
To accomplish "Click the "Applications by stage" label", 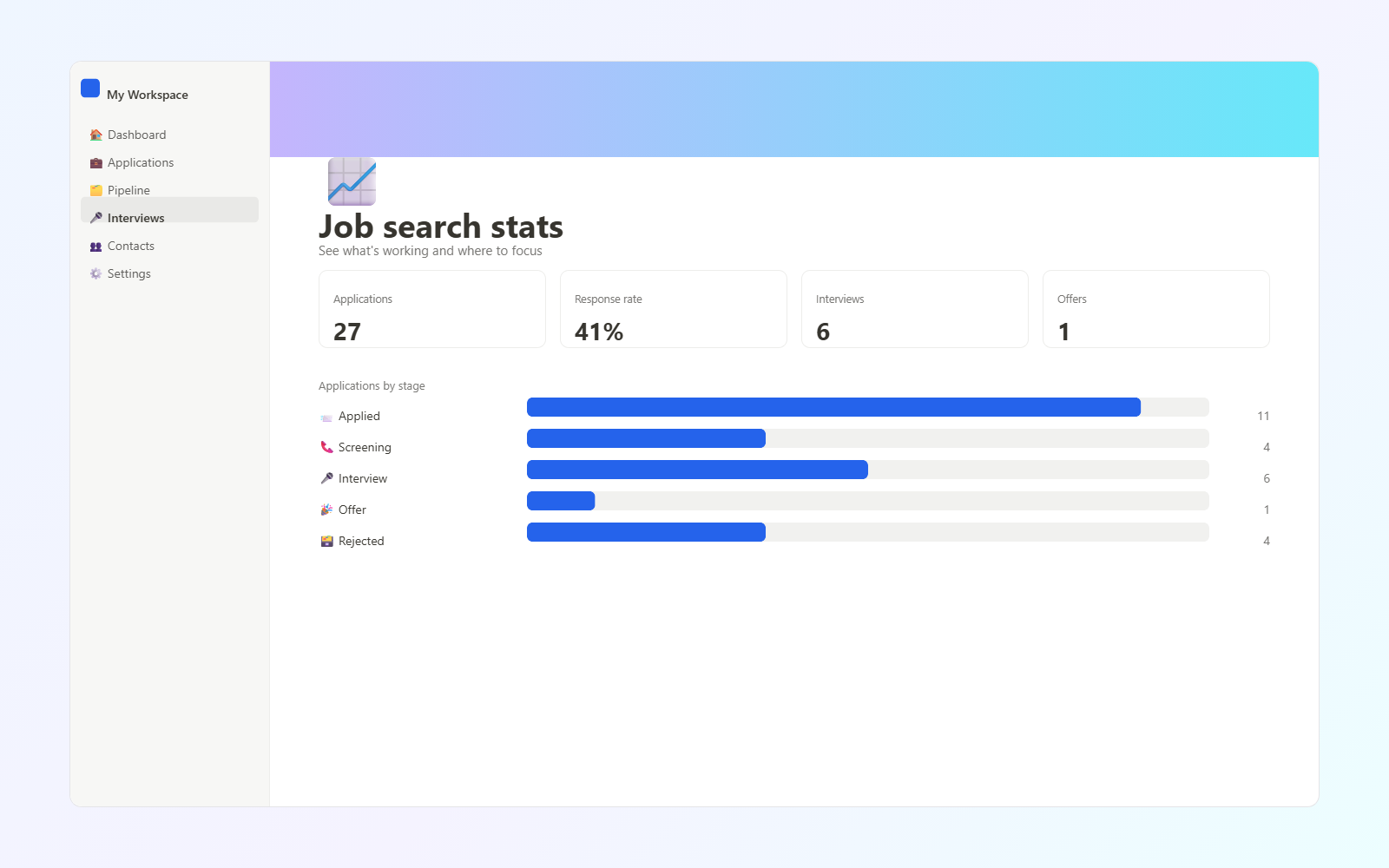I will [372, 386].
